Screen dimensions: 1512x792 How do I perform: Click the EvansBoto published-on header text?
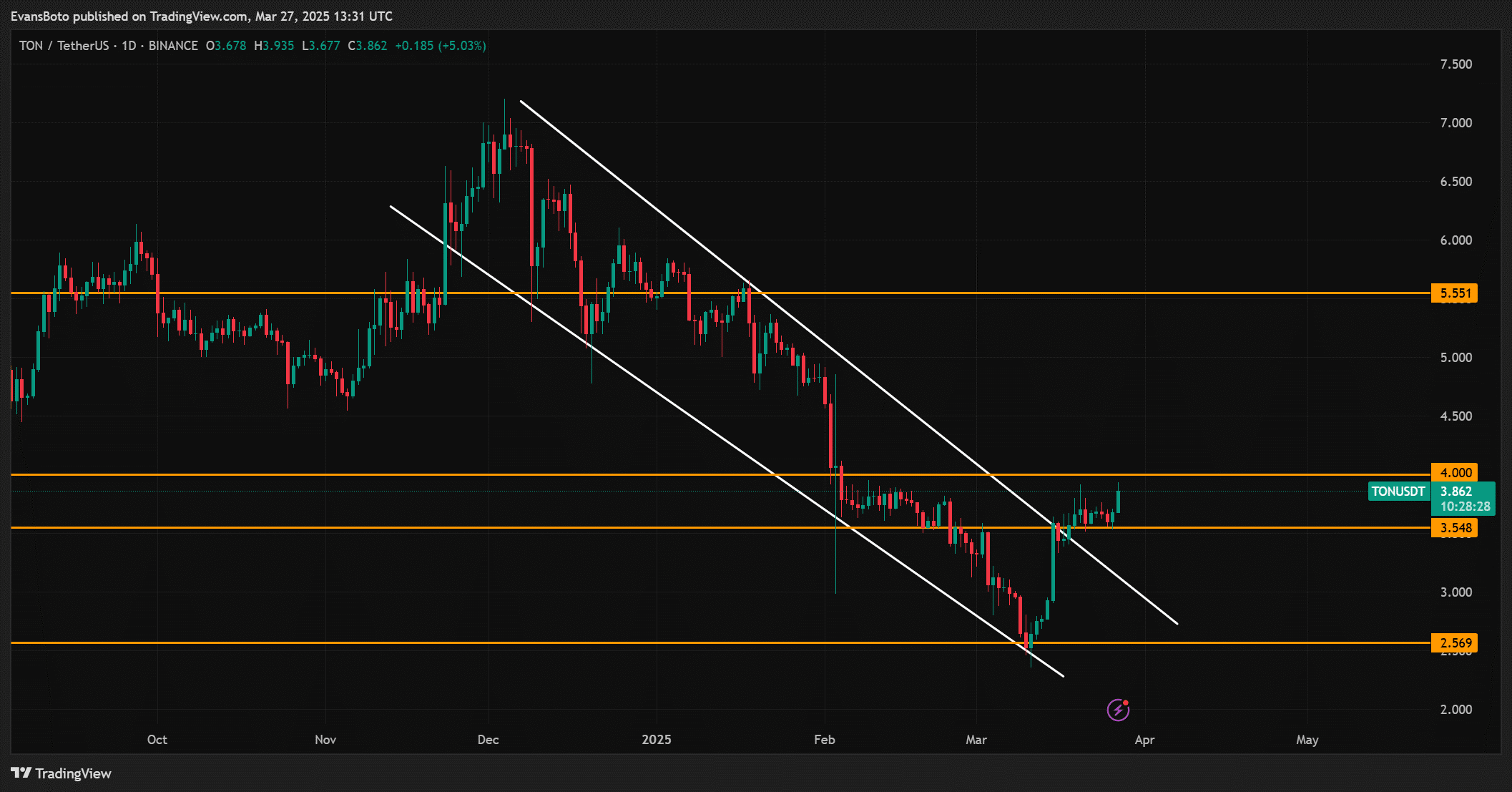201,16
